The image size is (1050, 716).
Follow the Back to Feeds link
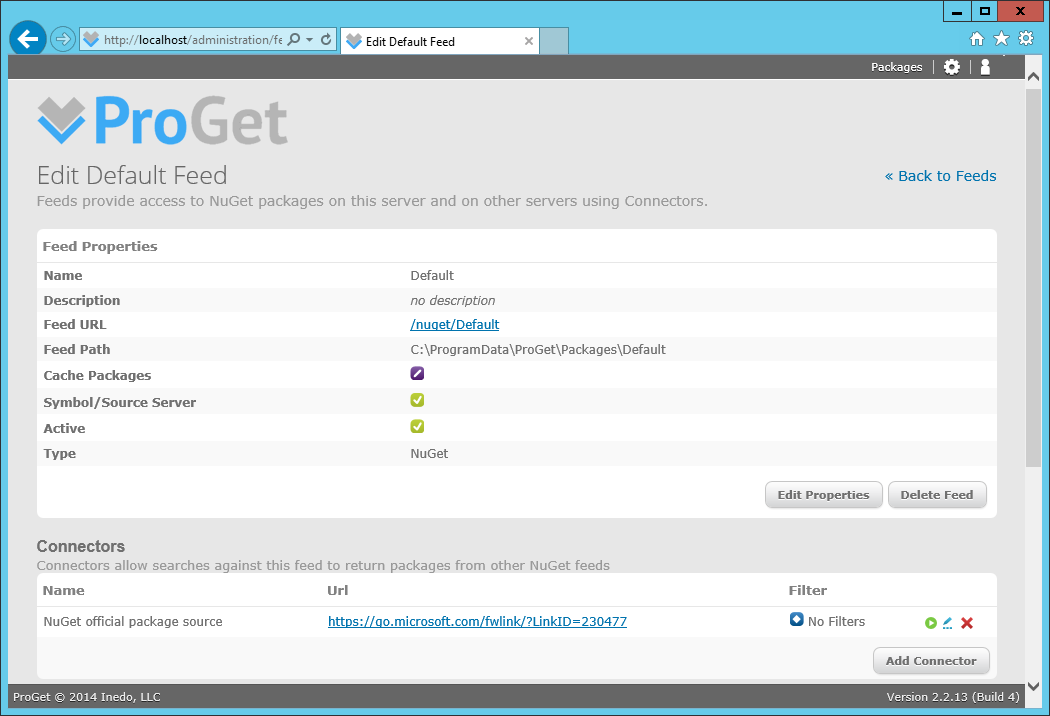pyautogui.click(x=940, y=176)
